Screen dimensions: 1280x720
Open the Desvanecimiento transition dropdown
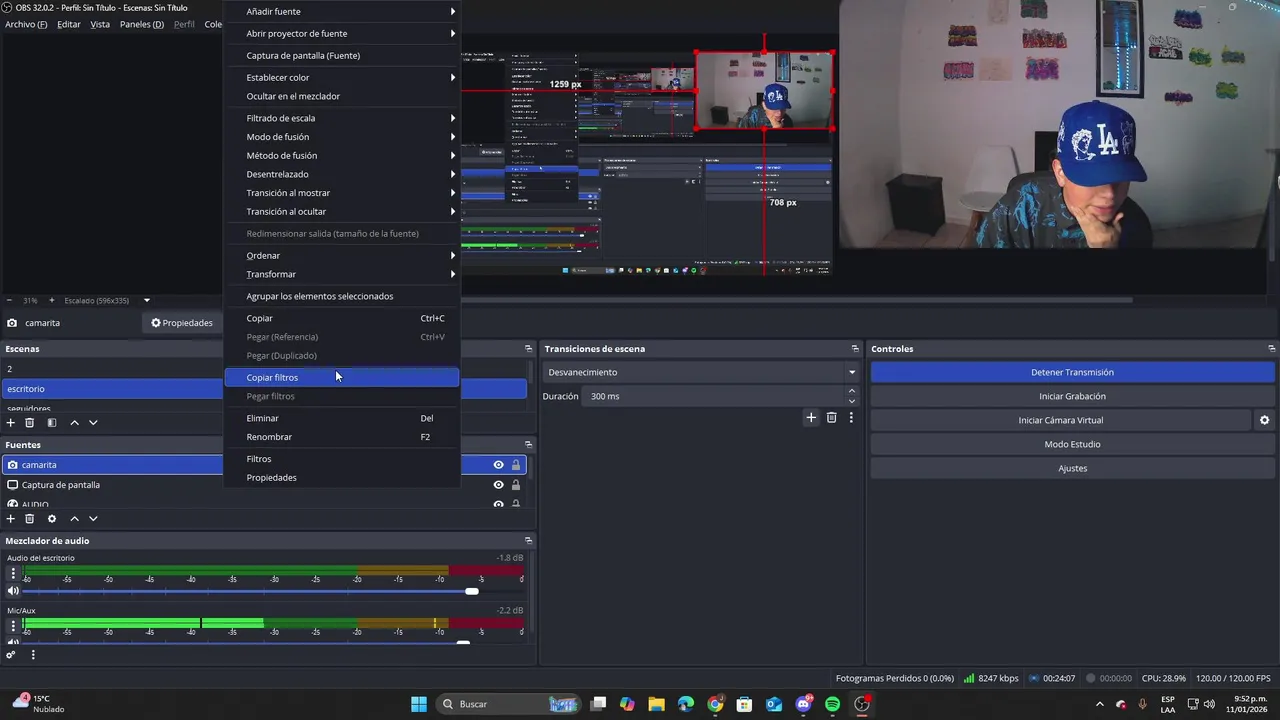tap(701, 372)
